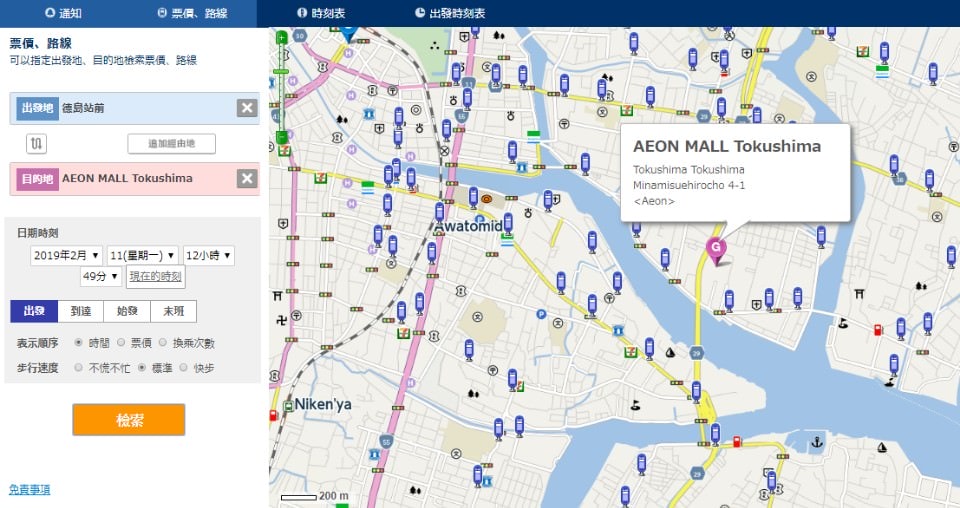Select 票價 sort order radio button
Viewport: 960px width, 508px height.
click(121, 343)
